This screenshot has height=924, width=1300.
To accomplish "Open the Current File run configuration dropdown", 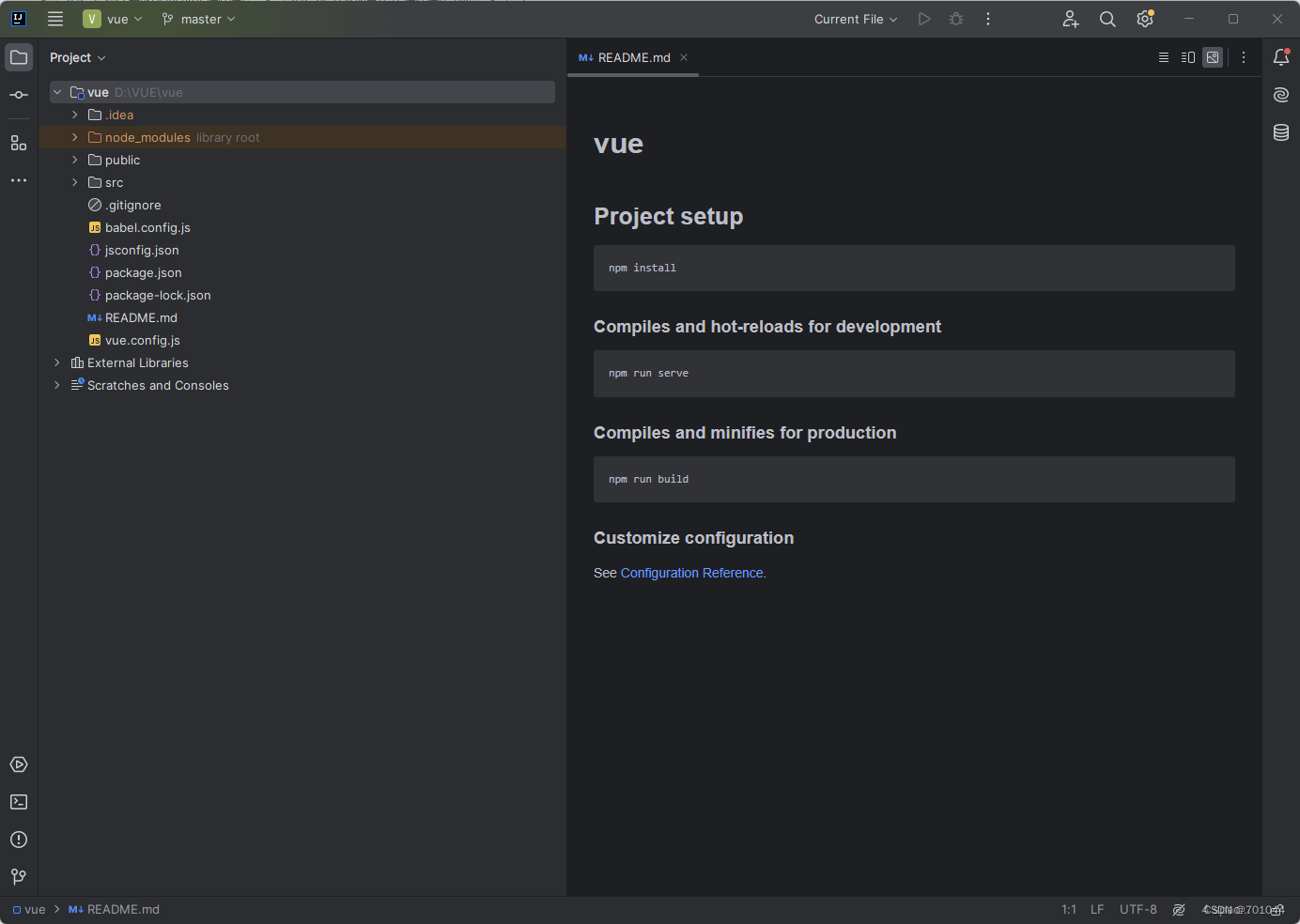I will click(854, 18).
